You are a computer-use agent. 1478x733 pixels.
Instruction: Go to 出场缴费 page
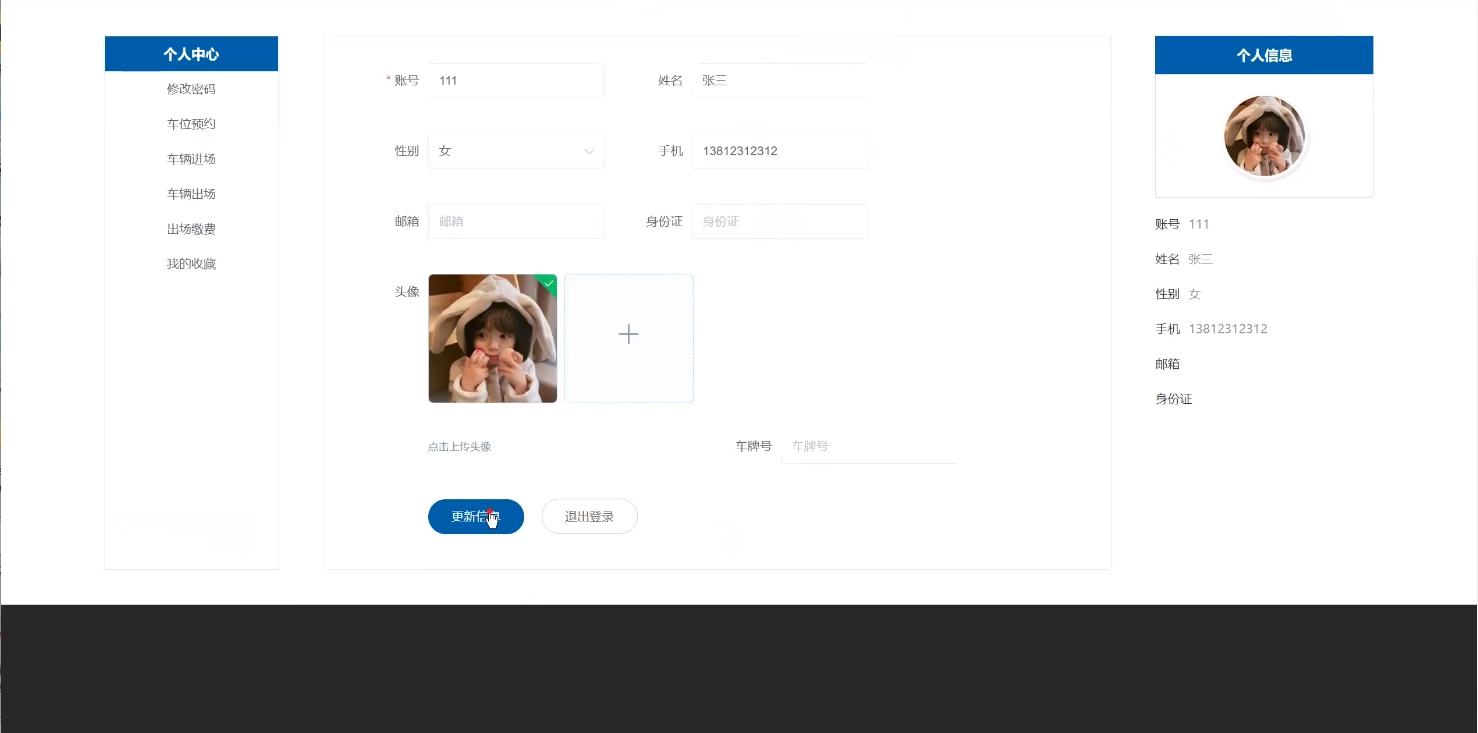[191, 229]
